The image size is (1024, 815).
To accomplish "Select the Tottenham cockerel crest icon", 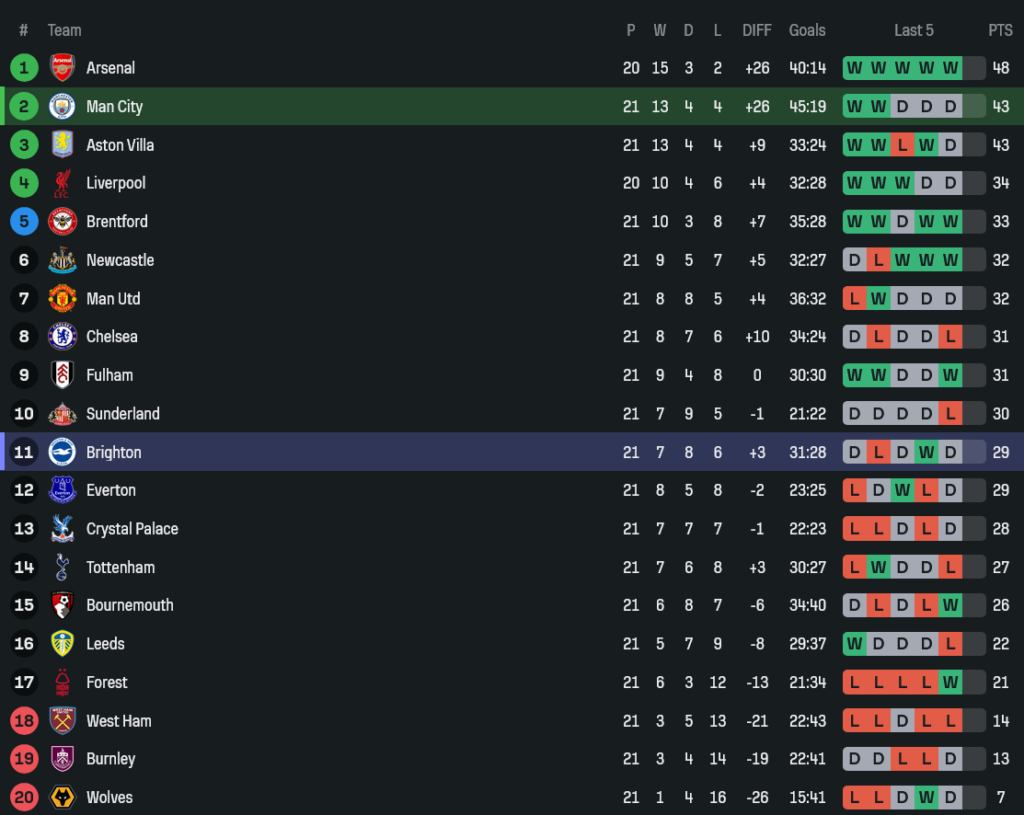I will coord(62,567).
